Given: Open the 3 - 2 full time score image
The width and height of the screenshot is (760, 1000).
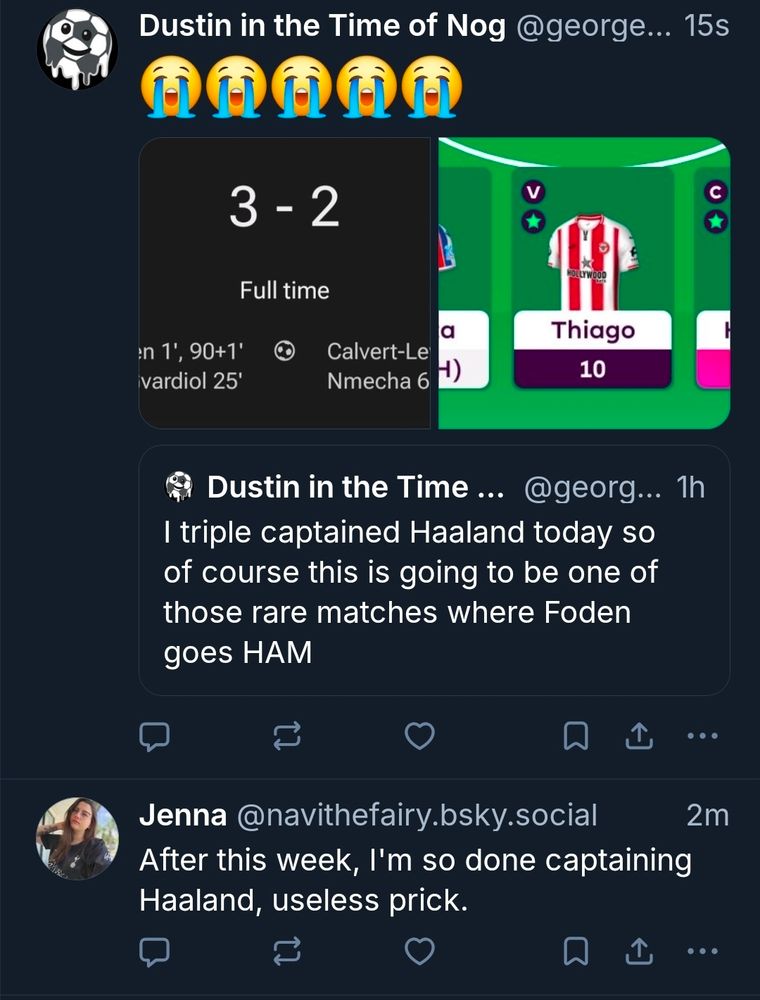Looking at the screenshot, I should (x=284, y=283).
